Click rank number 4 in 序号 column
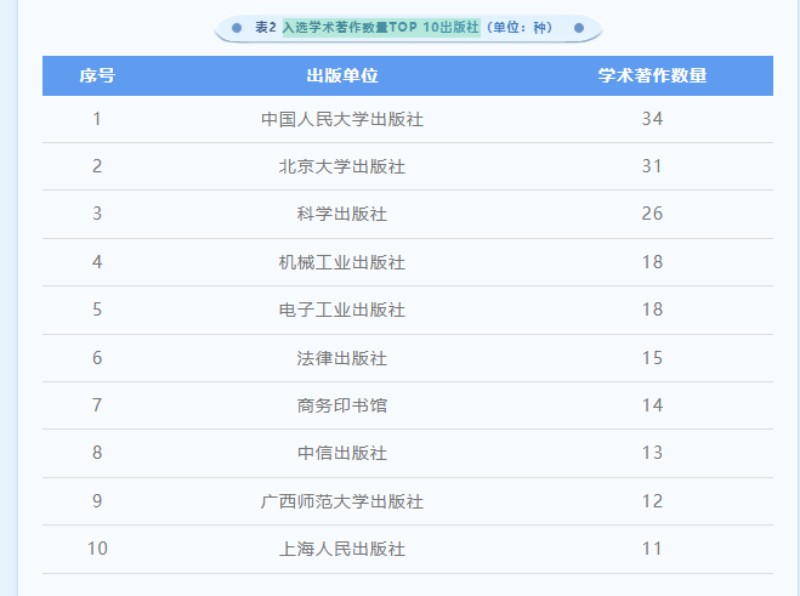800x596 pixels. [97, 262]
